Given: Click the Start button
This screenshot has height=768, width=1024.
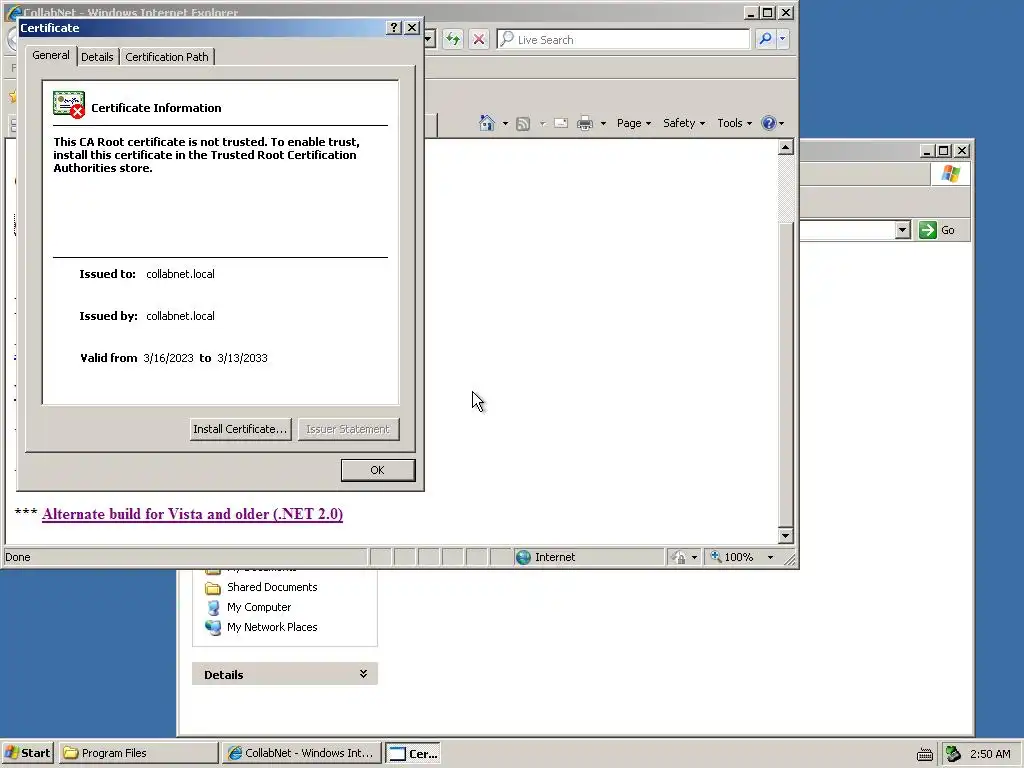Looking at the screenshot, I should coord(28,753).
